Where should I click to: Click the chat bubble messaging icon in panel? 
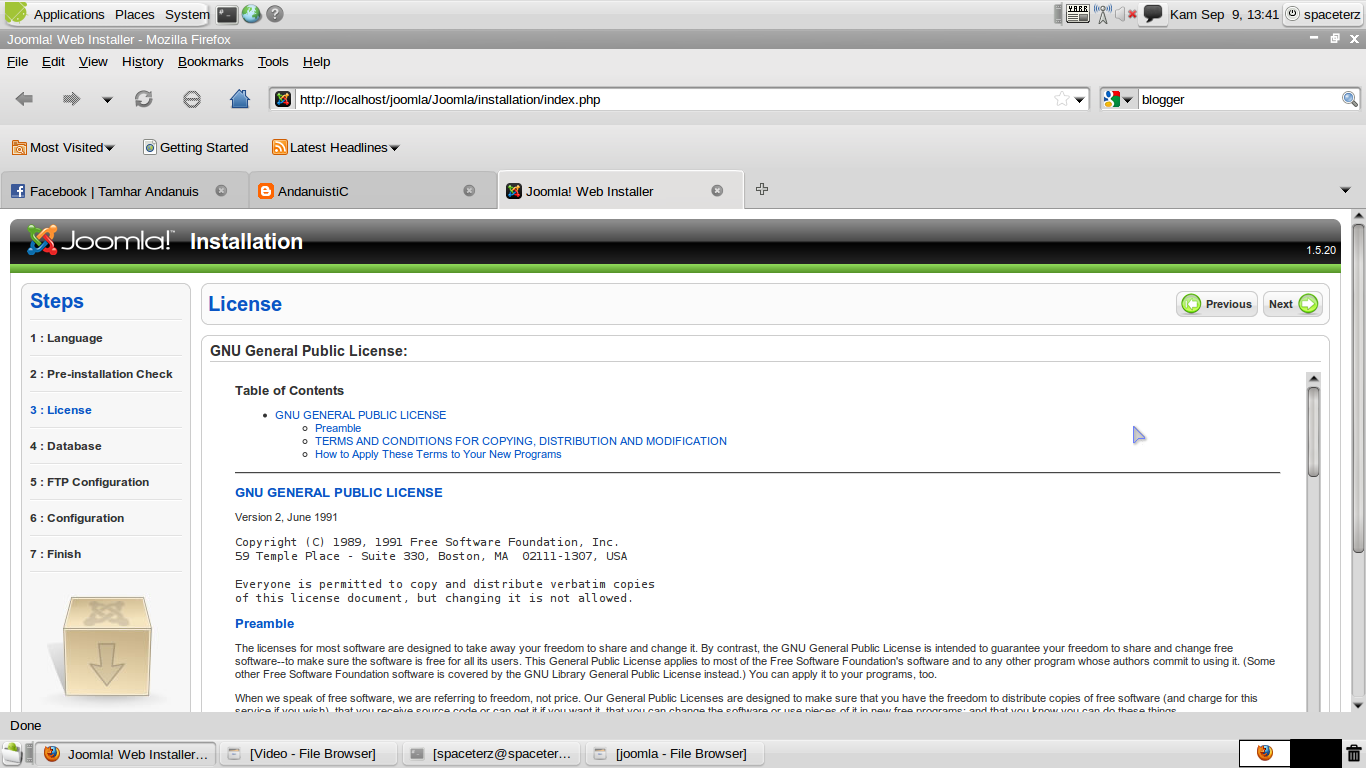point(1153,14)
